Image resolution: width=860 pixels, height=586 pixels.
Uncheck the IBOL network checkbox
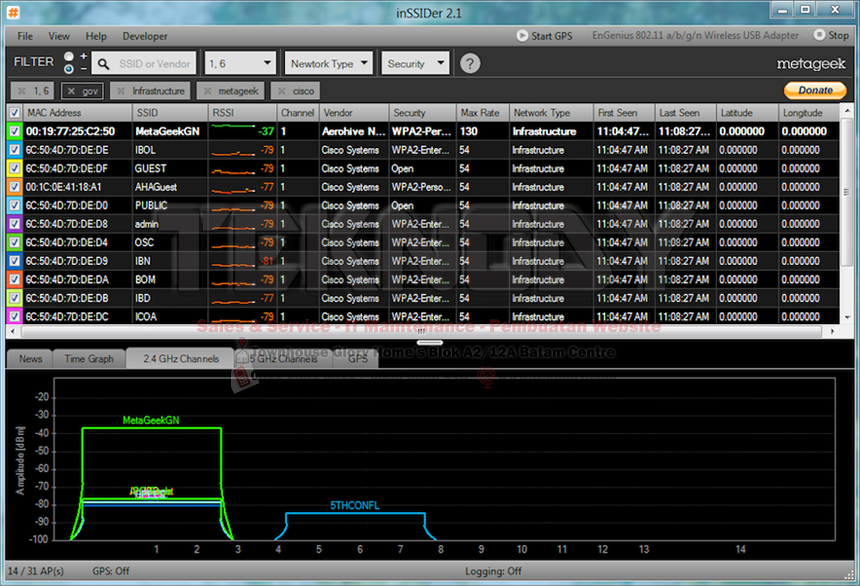pyautogui.click(x=14, y=150)
